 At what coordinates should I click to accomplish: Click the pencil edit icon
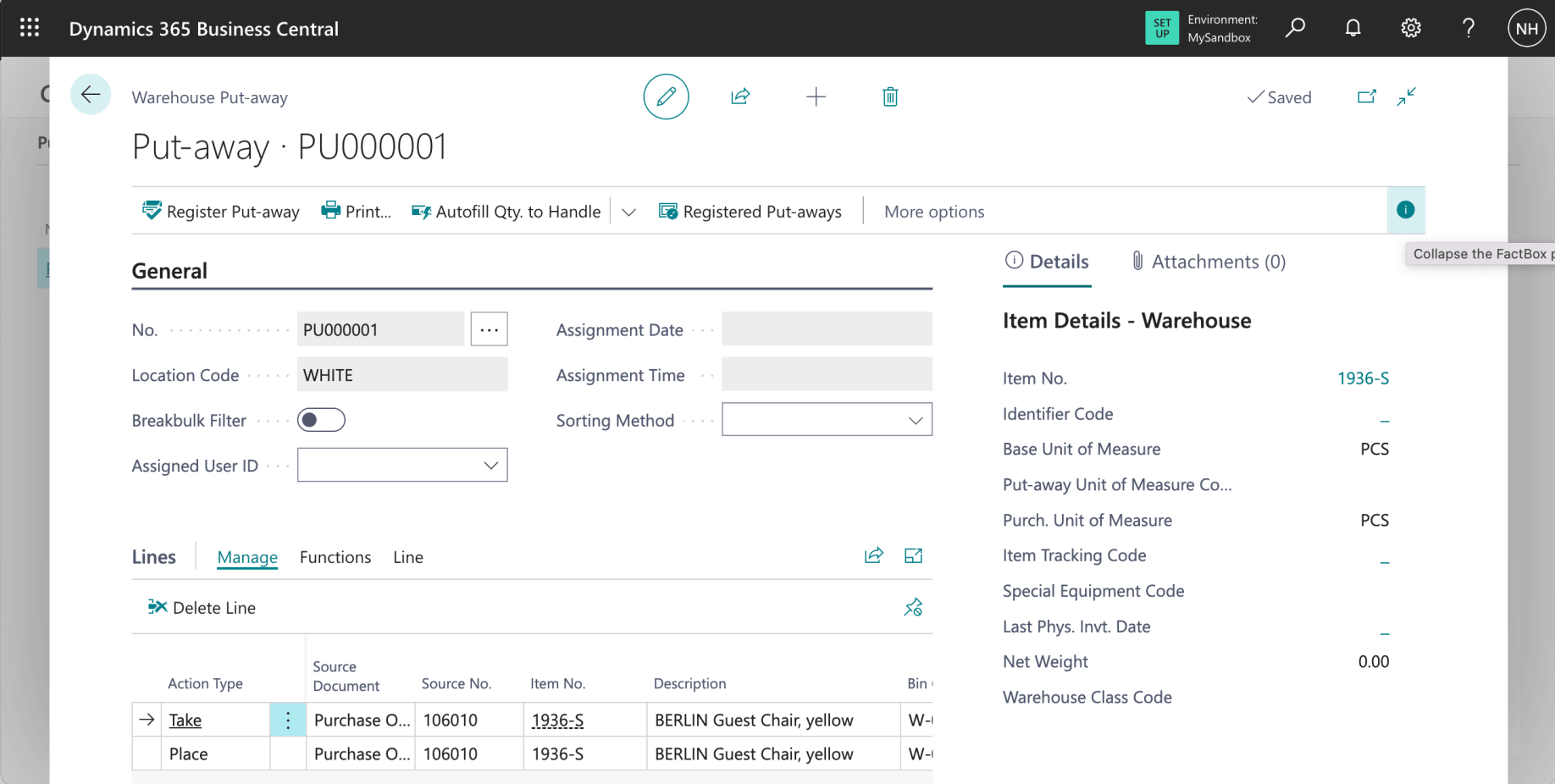666,97
